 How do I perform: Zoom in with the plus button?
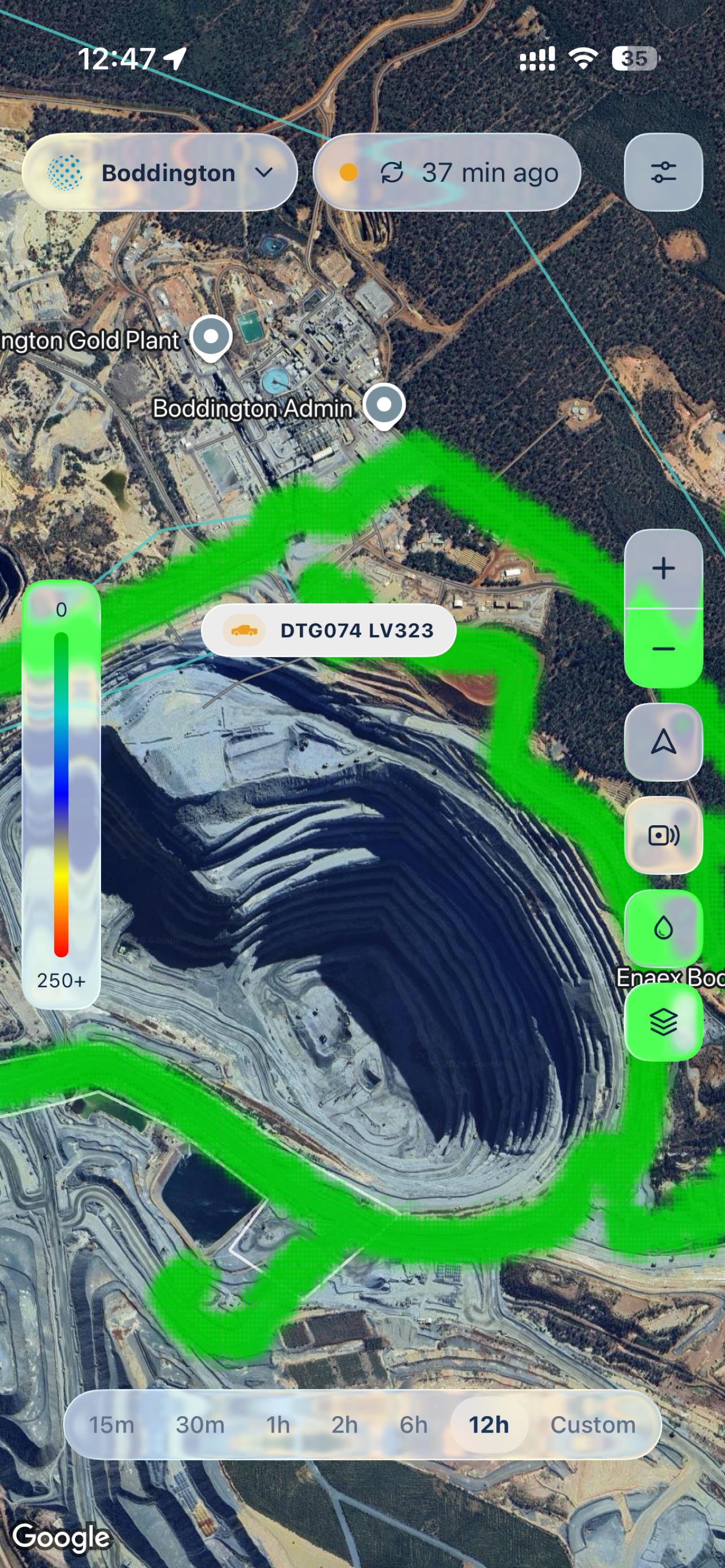(x=663, y=568)
